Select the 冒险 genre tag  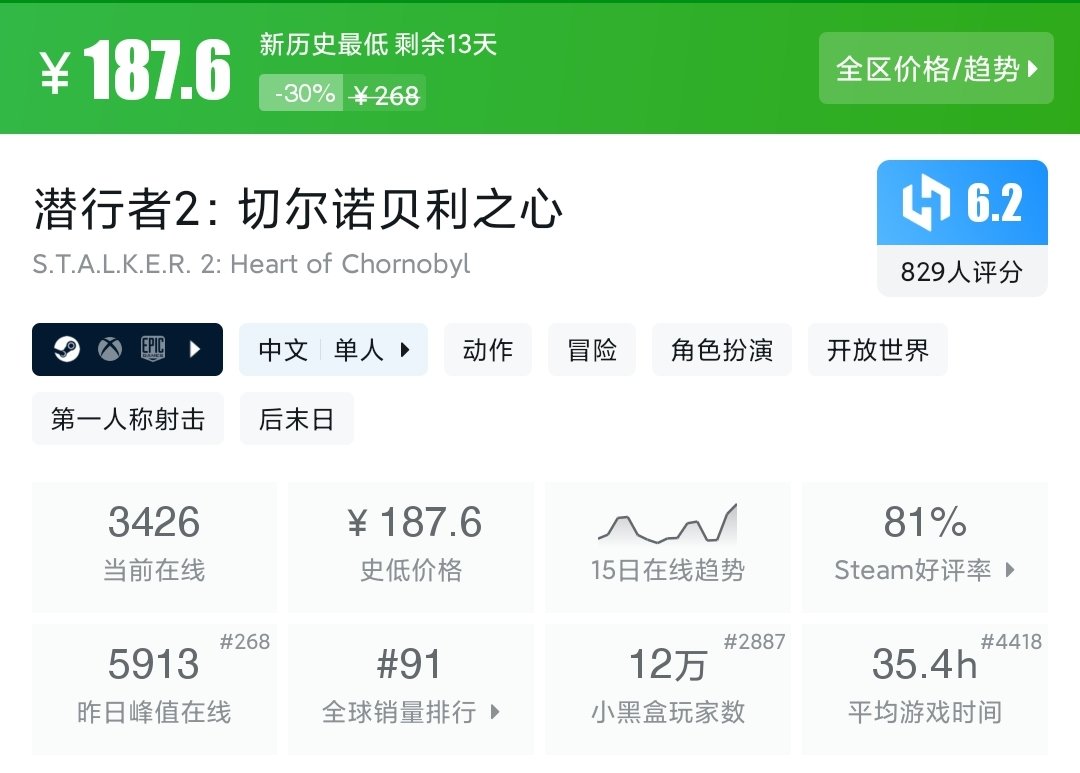click(x=592, y=349)
